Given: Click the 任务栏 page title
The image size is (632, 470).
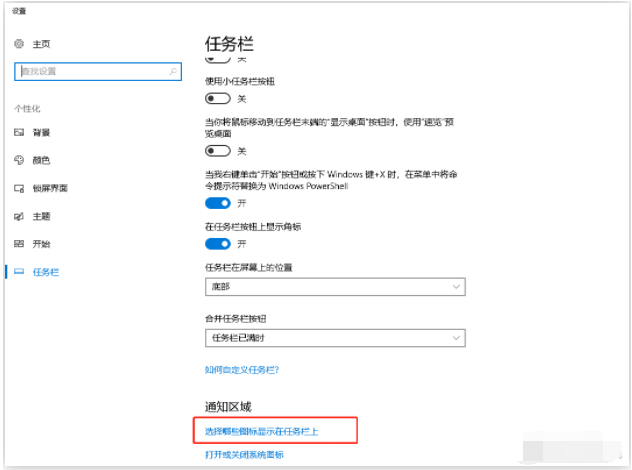Looking at the screenshot, I should (229, 44).
